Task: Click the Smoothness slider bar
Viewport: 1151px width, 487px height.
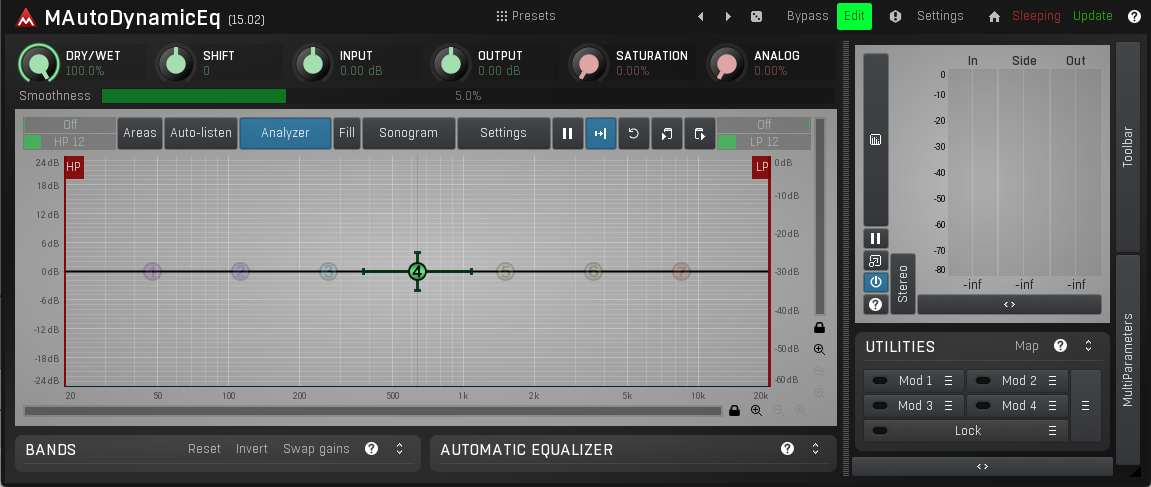Action: [x=468, y=96]
